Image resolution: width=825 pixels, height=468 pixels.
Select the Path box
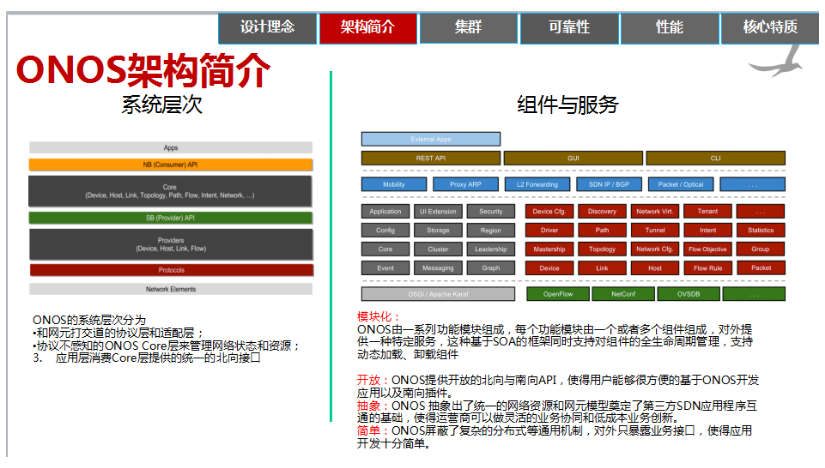[x=602, y=230]
